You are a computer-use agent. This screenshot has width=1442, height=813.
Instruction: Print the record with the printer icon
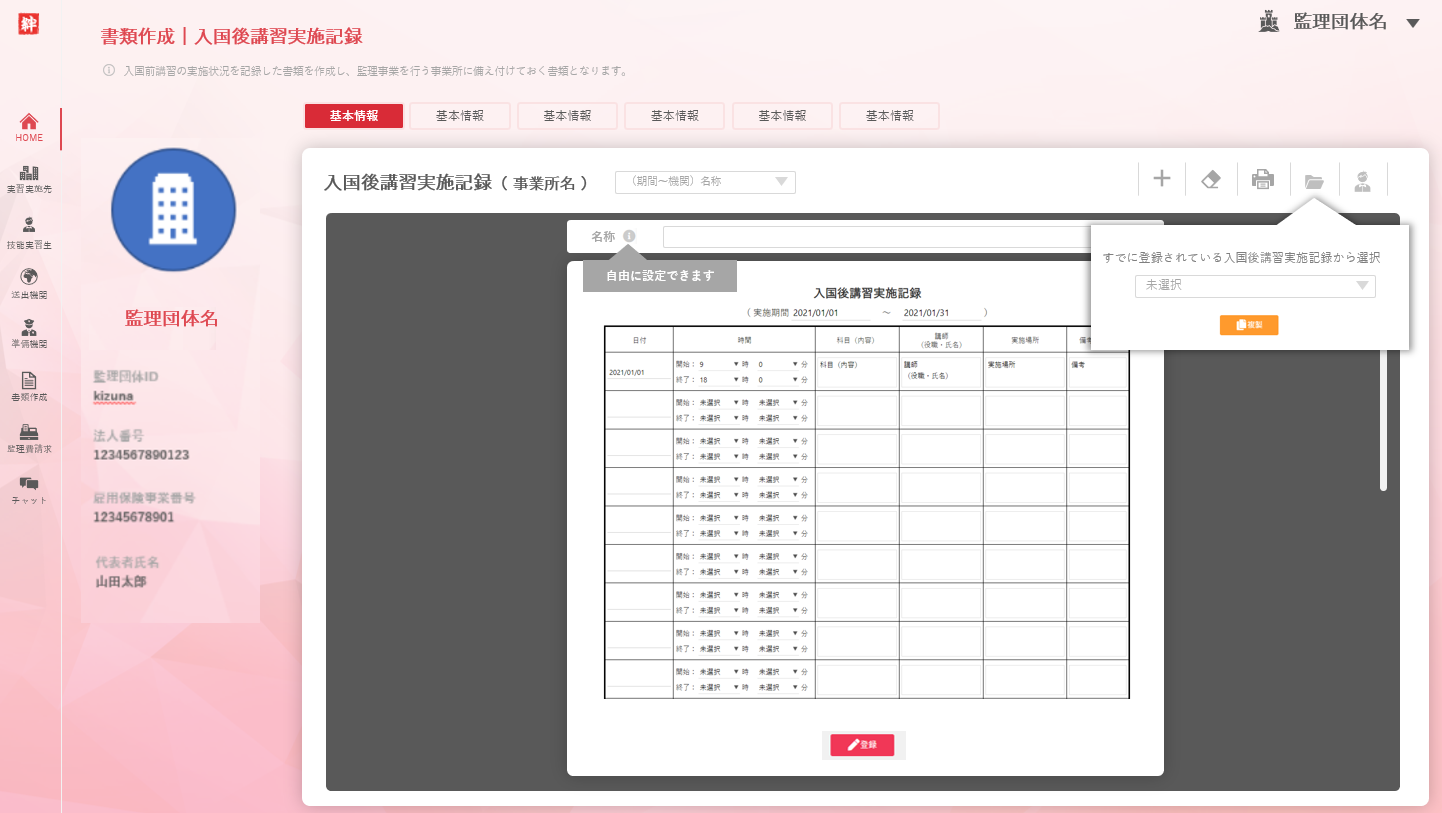click(x=1263, y=180)
